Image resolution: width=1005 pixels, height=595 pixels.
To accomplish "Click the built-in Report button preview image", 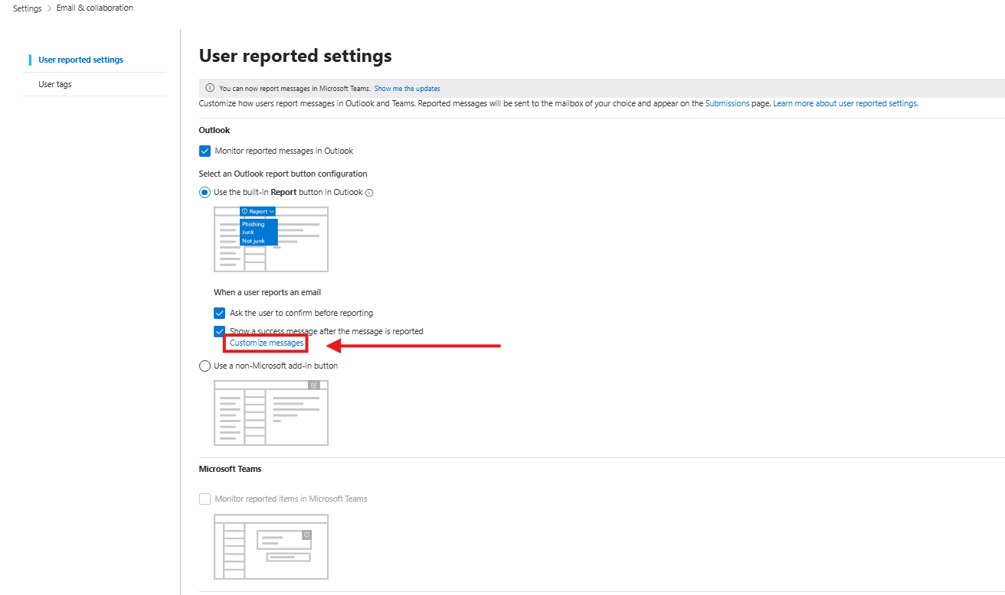I will point(271,239).
